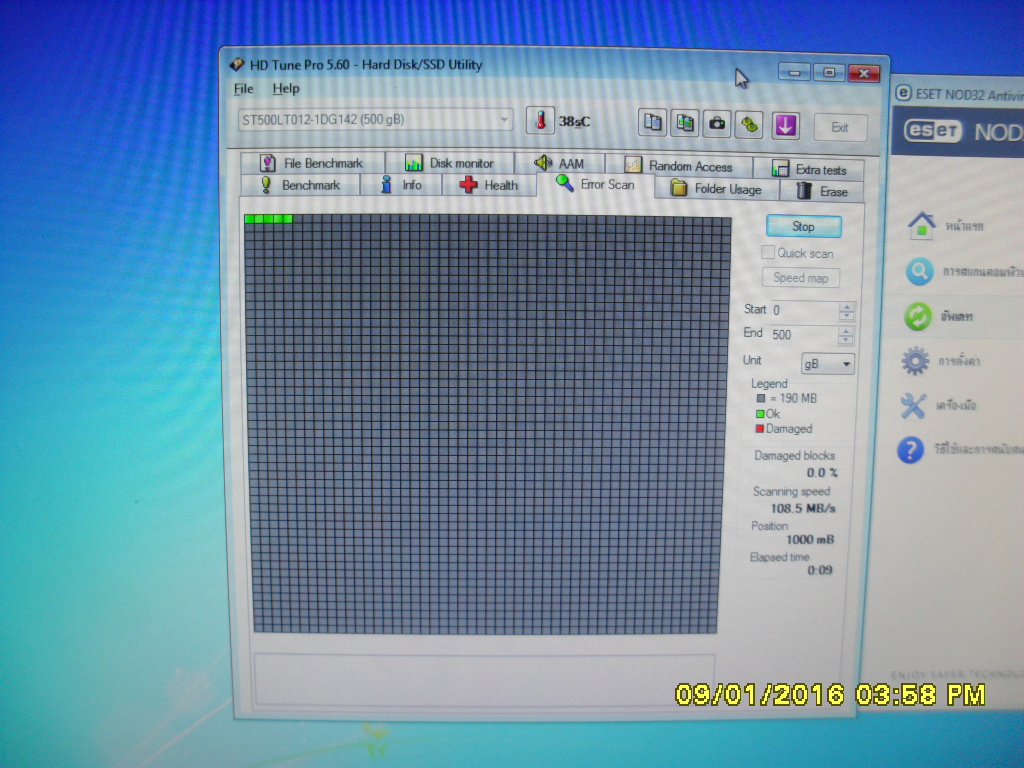This screenshot has width=1024, height=768.
Task: Switch to the Erase tab
Action: (822, 191)
